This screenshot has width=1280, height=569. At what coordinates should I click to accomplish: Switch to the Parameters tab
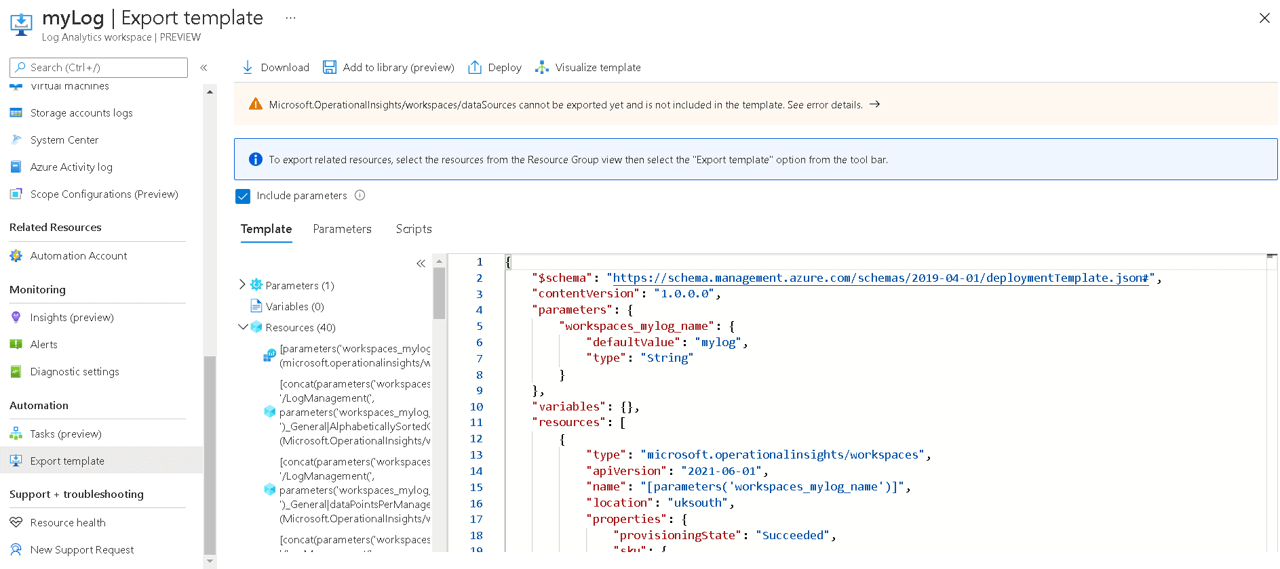tap(342, 229)
